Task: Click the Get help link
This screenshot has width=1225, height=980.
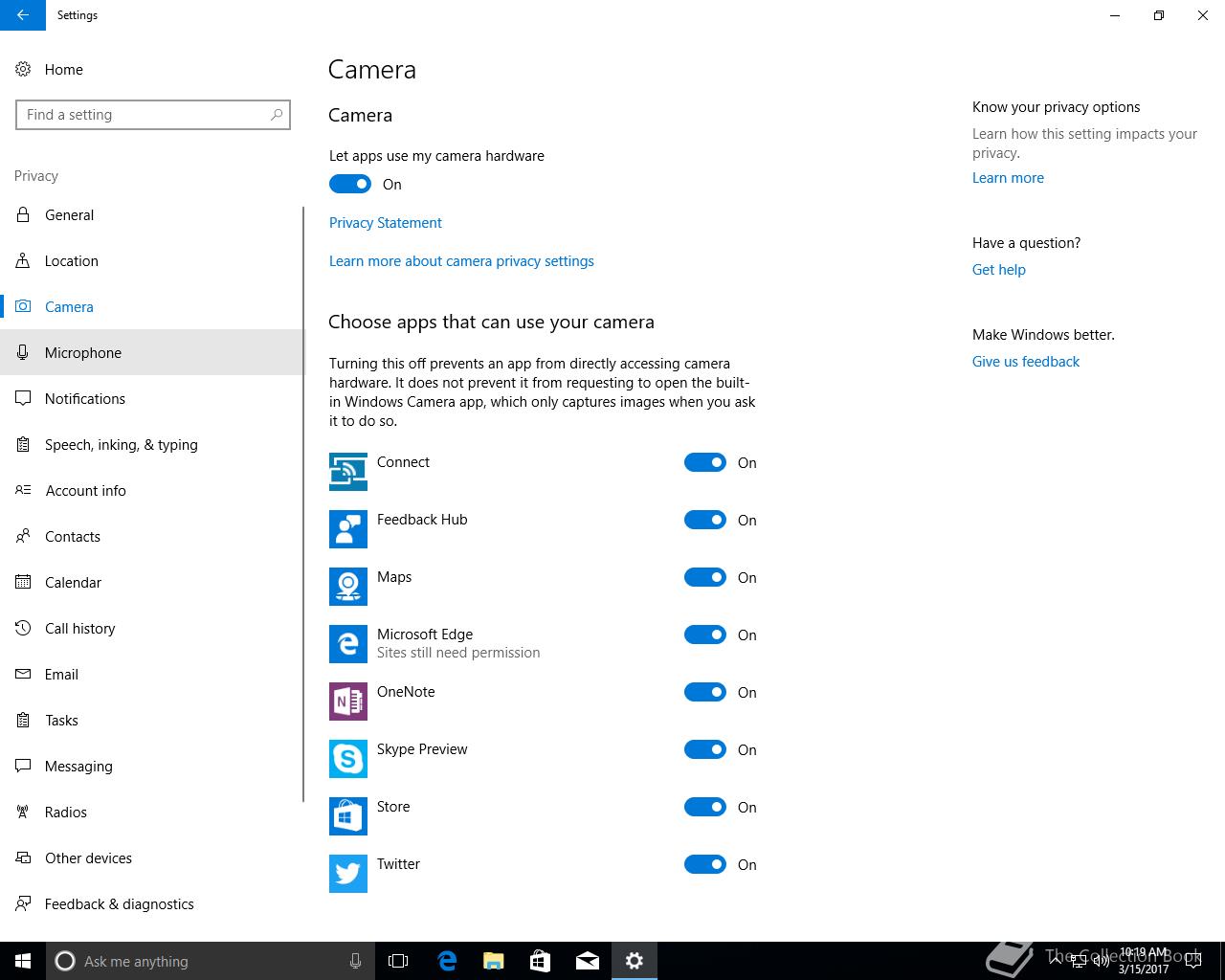Action: point(999,269)
